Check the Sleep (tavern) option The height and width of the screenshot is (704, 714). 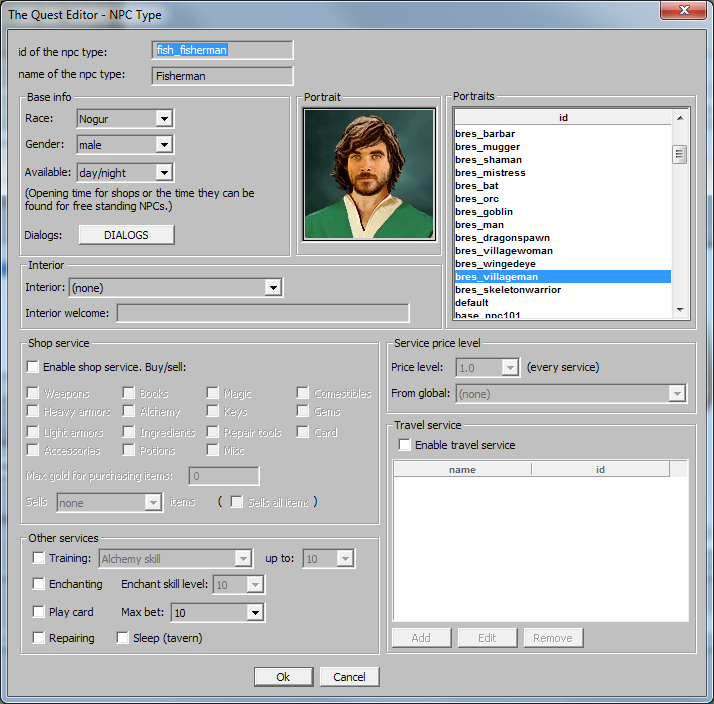coord(123,638)
